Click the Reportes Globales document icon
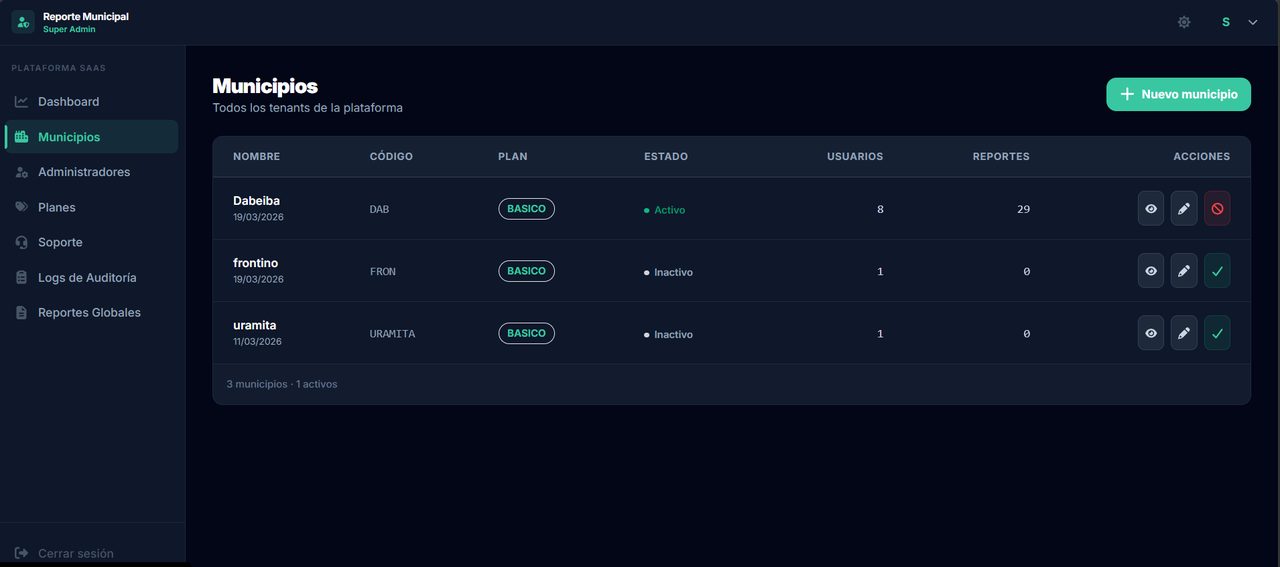Image resolution: width=1280 pixels, height=567 pixels. click(21, 312)
